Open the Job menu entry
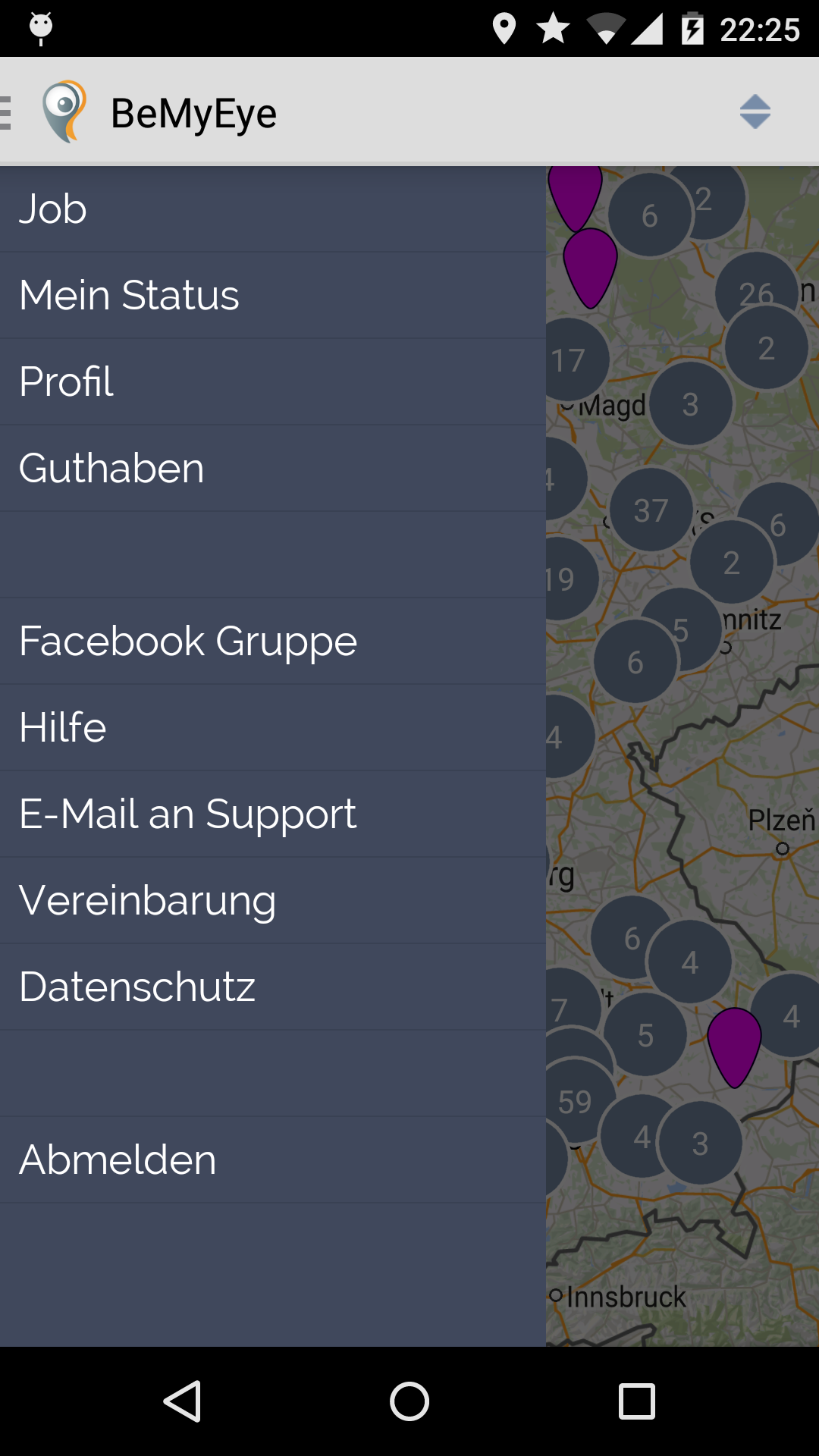This screenshot has width=819, height=1456. click(273, 209)
